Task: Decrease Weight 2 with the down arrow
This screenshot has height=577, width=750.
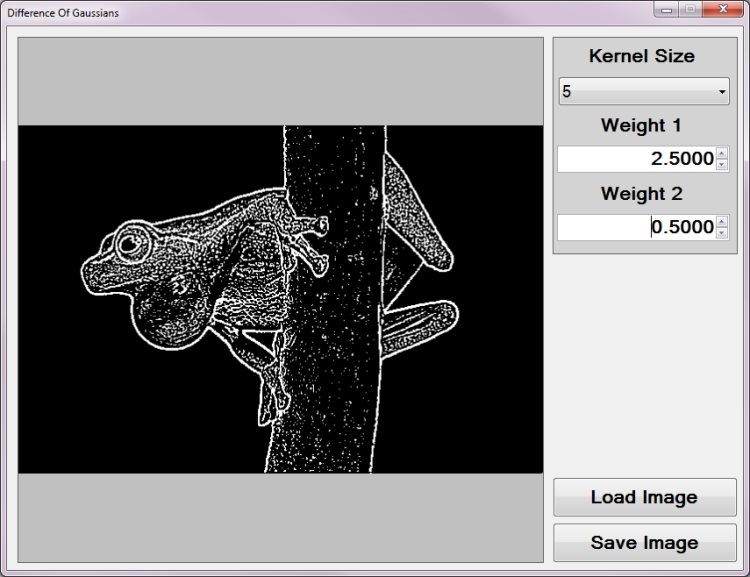Action: (722, 233)
